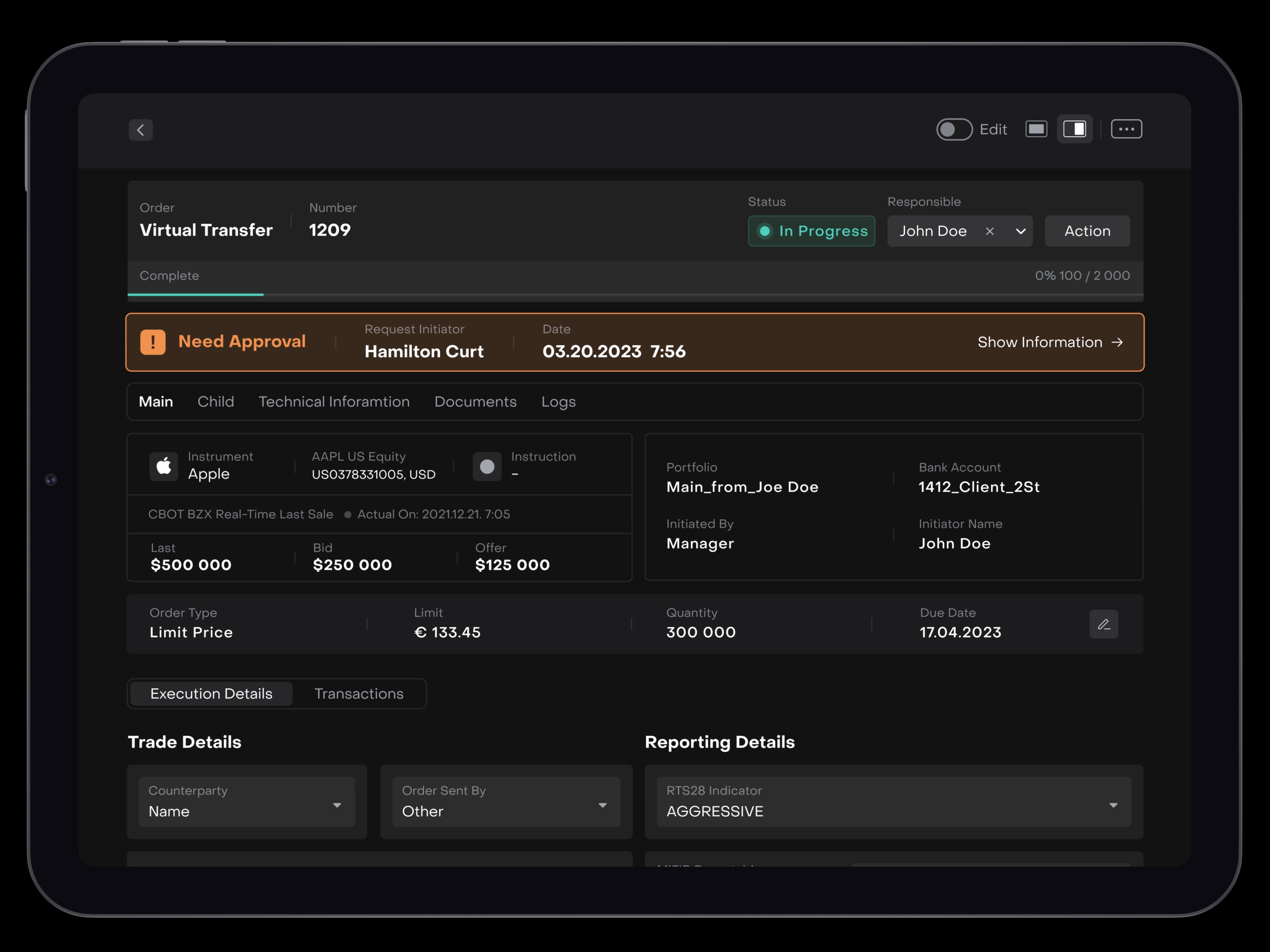Image resolution: width=1270 pixels, height=952 pixels.
Task: Switch to the Documents tab
Action: click(476, 402)
